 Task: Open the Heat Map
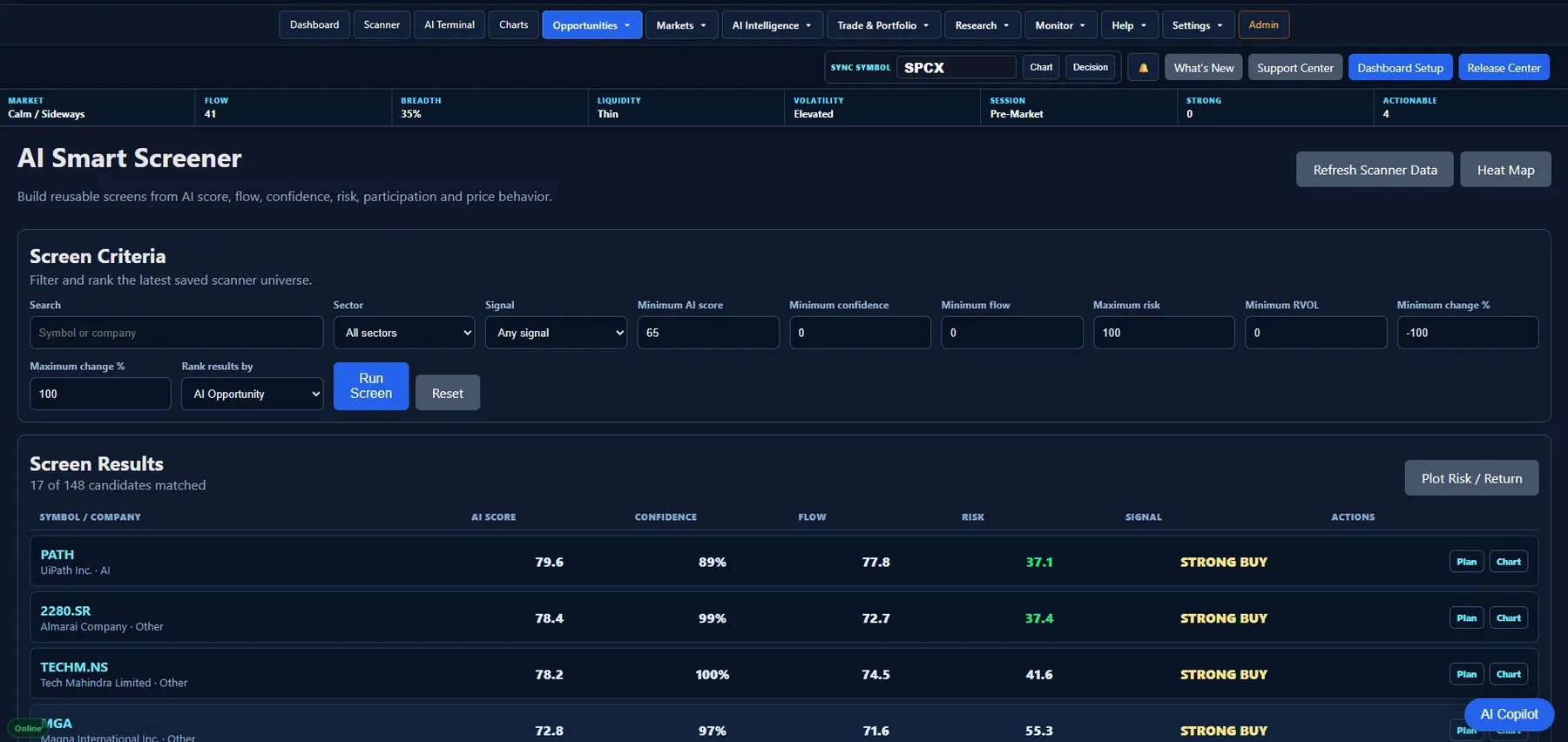click(1505, 170)
